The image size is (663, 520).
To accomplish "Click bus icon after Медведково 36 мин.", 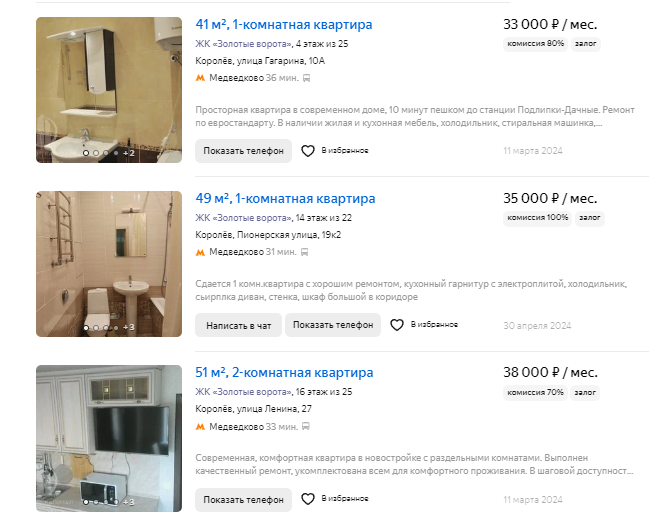I will pyautogui.click(x=307, y=78).
